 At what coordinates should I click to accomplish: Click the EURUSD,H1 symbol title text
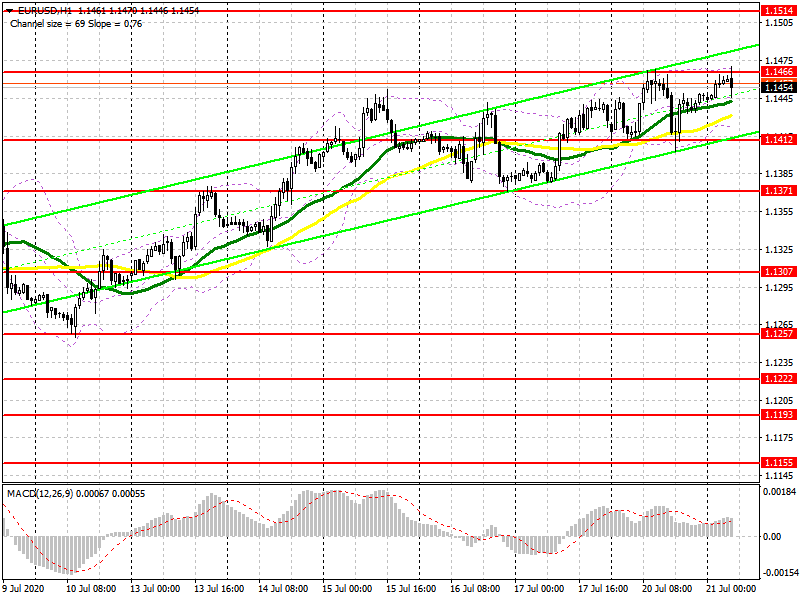[45, 11]
